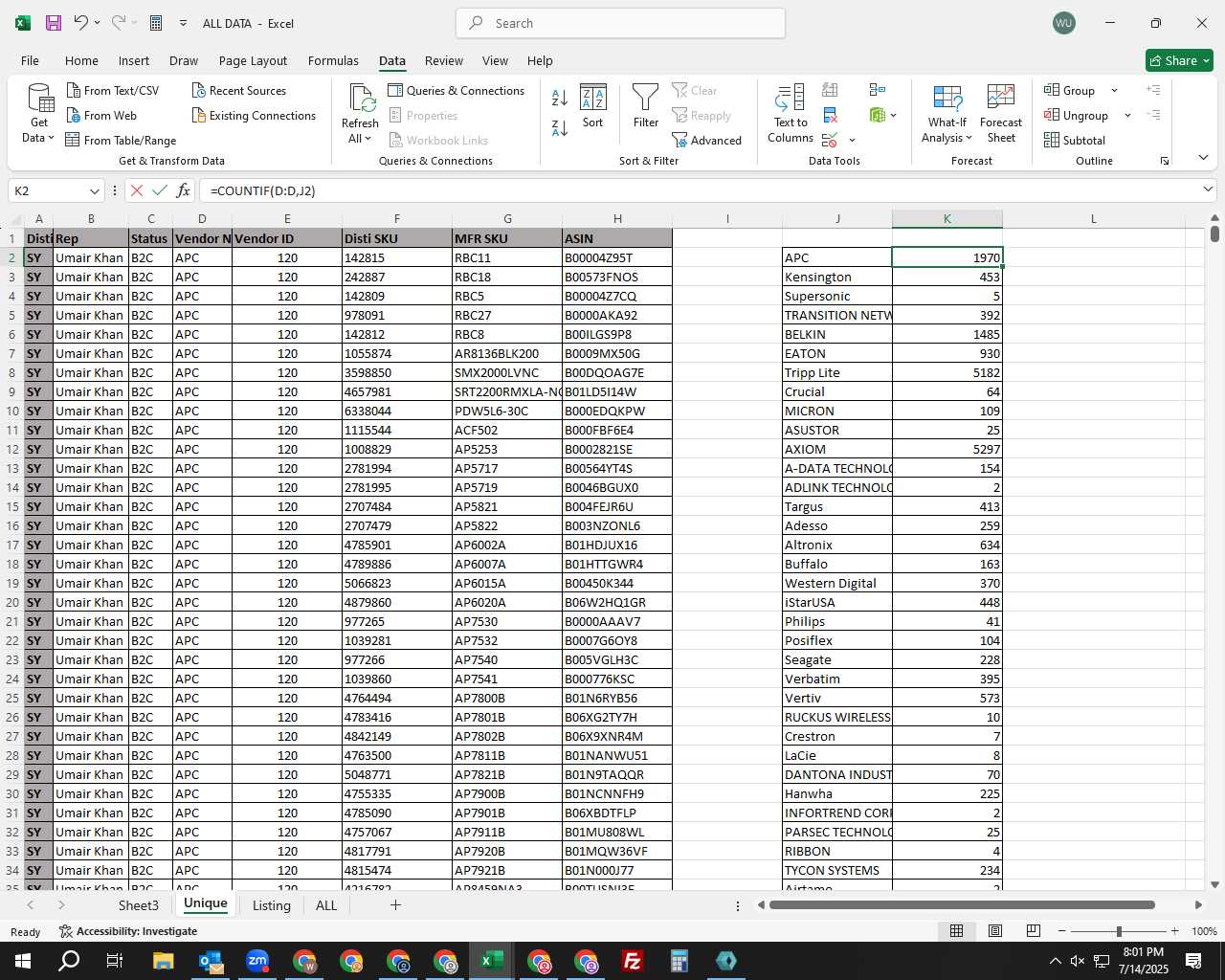This screenshot has height=980, width=1225.
Task: Expand the Data Validation dropdown arrow
Action: [852, 140]
